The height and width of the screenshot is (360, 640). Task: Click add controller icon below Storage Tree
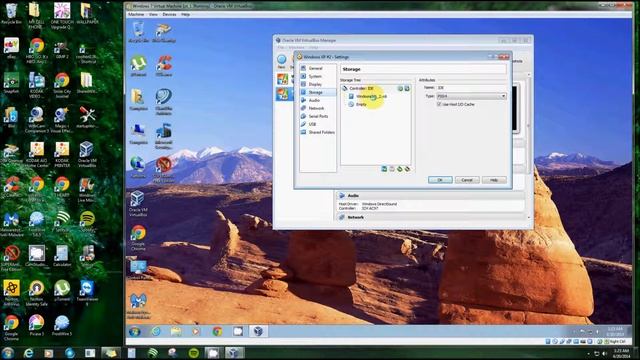[x=384, y=169]
